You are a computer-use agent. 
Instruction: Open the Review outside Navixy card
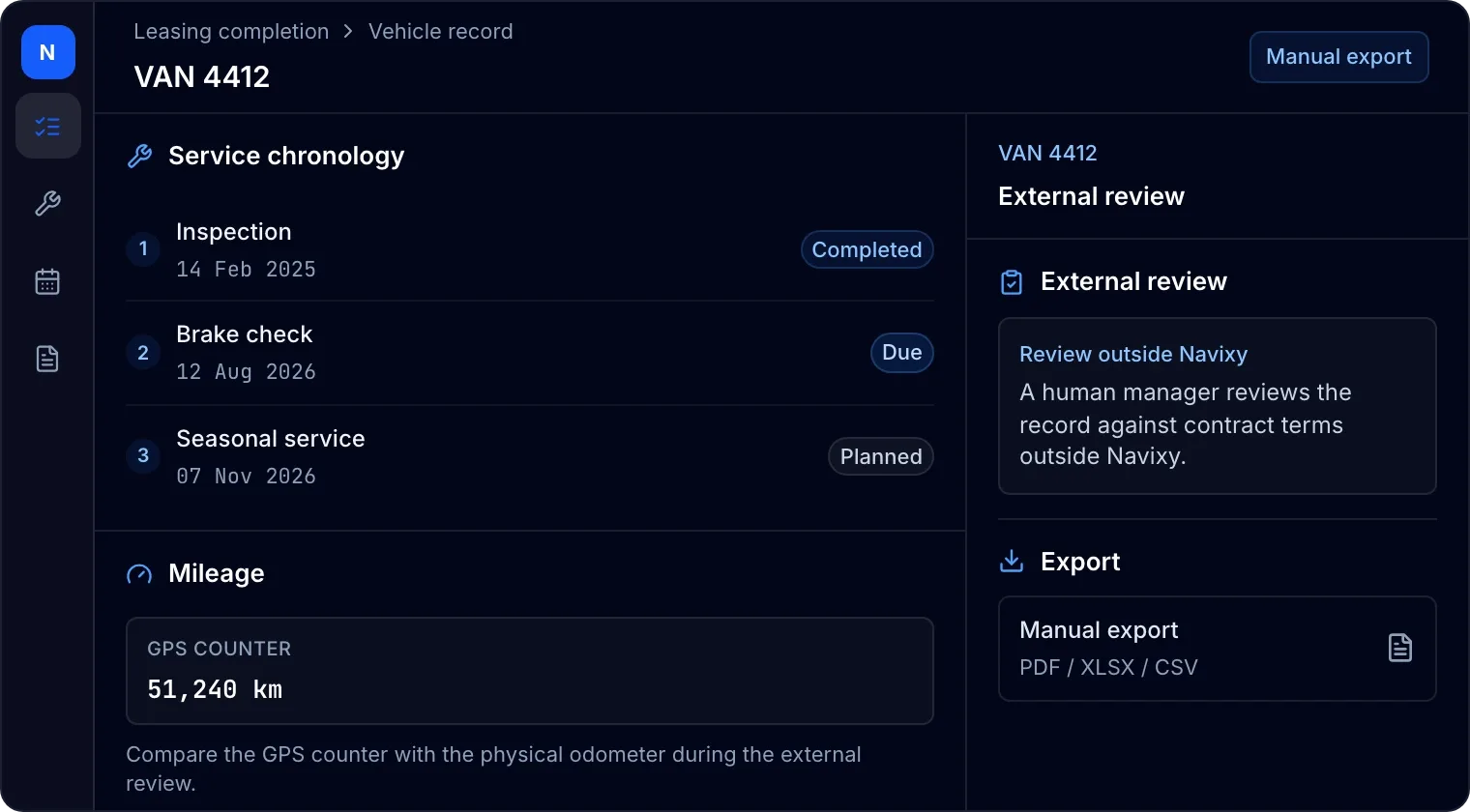point(1217,406)
